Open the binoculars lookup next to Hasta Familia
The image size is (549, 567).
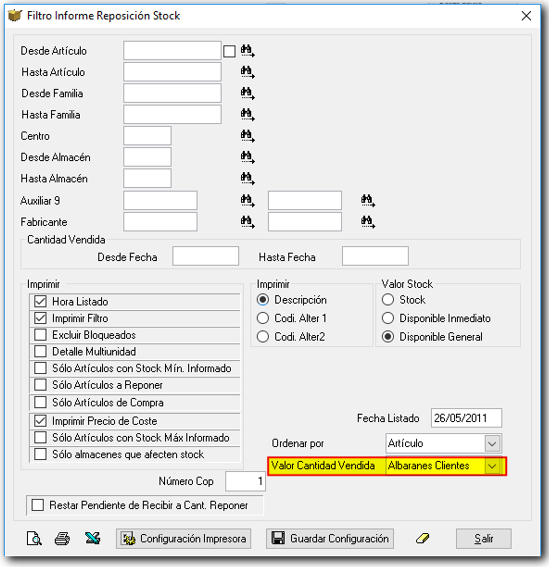click(x=247, y=115)
